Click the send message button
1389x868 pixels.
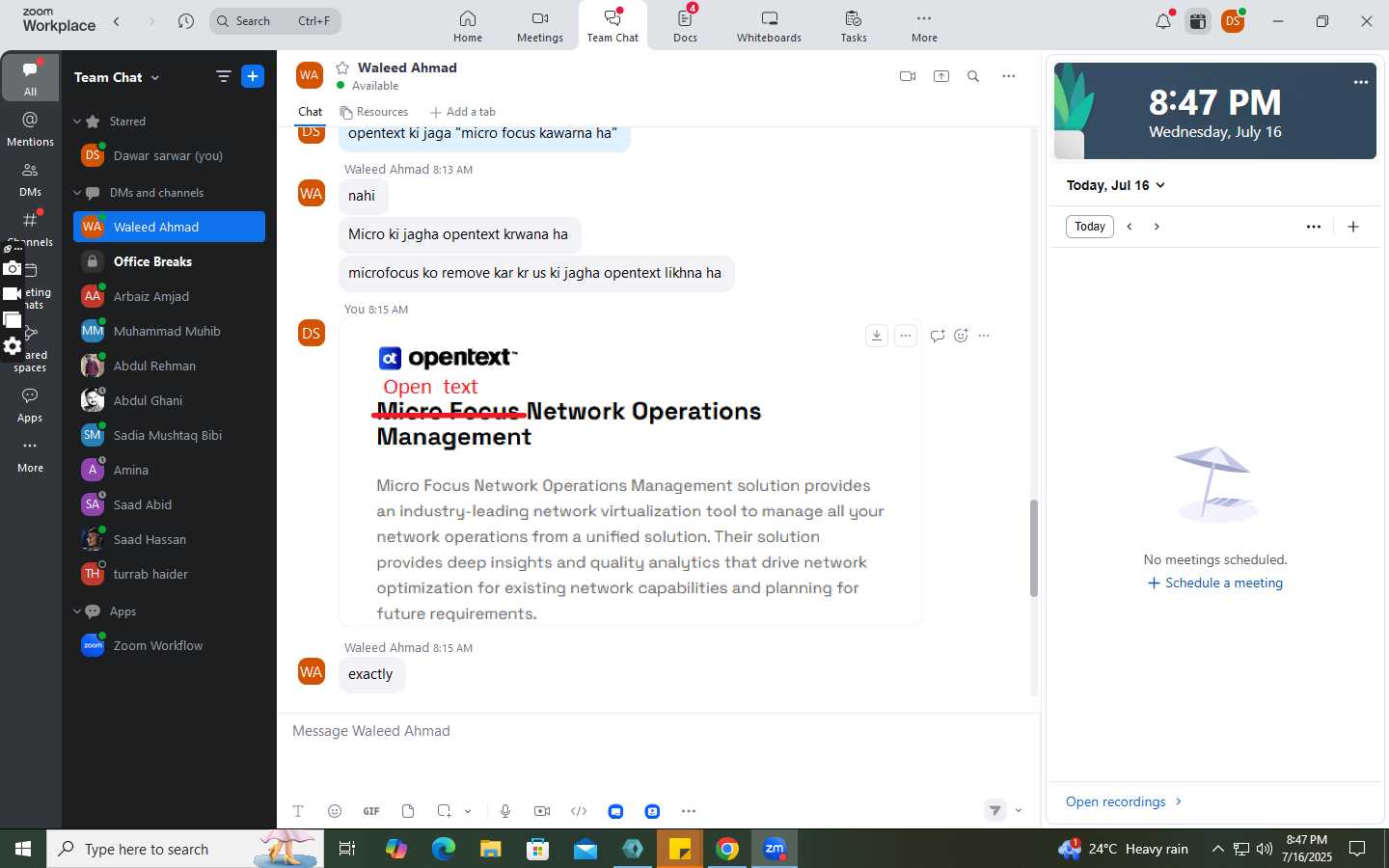[995, 810]
